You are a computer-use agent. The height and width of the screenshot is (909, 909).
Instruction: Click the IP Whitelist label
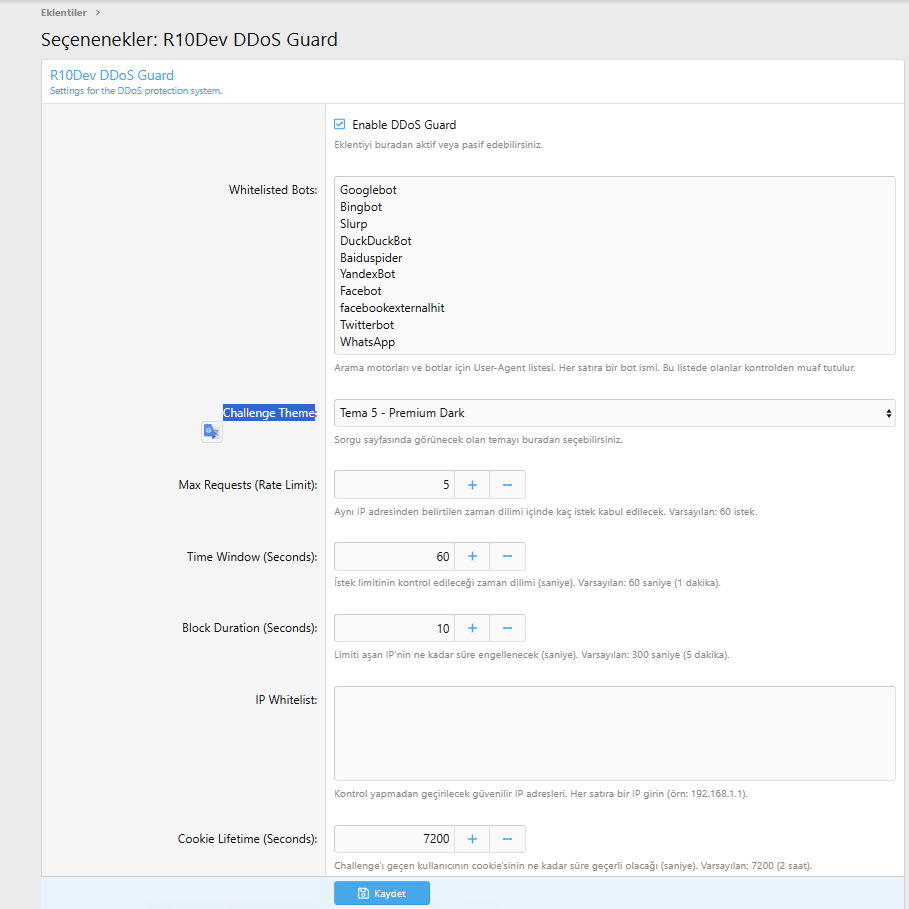coord(286,700)
